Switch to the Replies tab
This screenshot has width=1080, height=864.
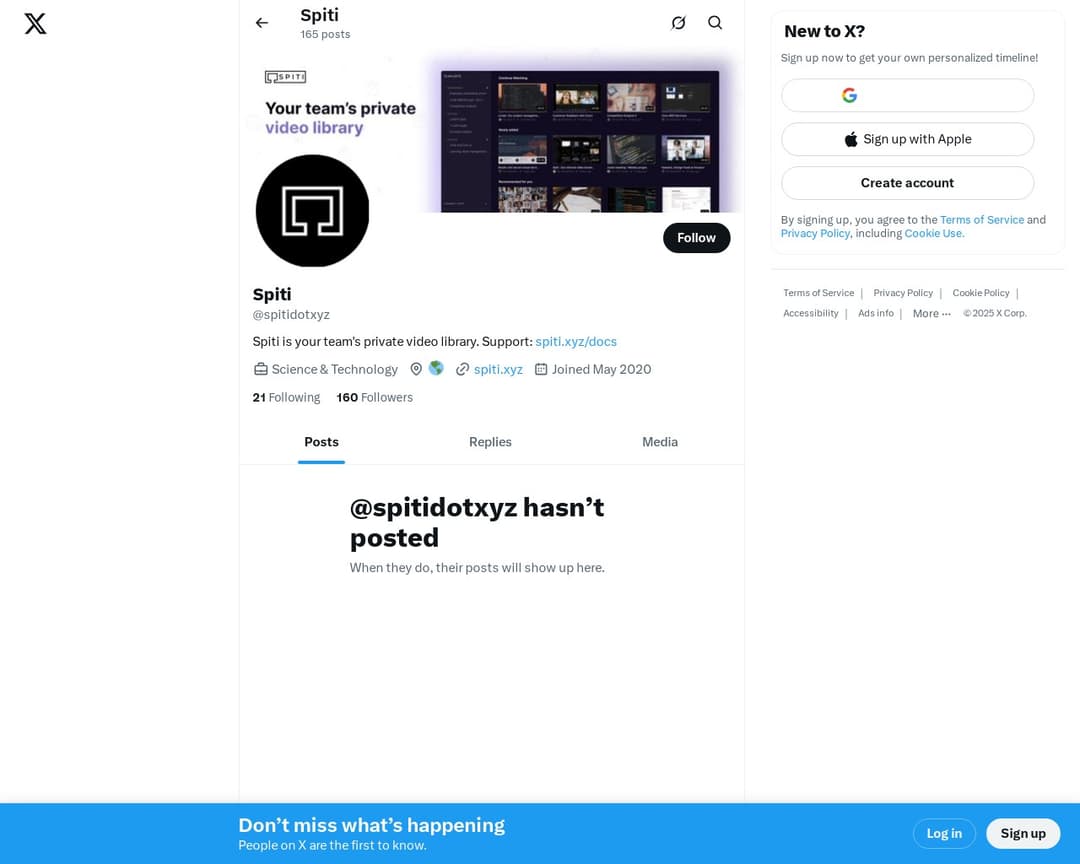(490, 442)
